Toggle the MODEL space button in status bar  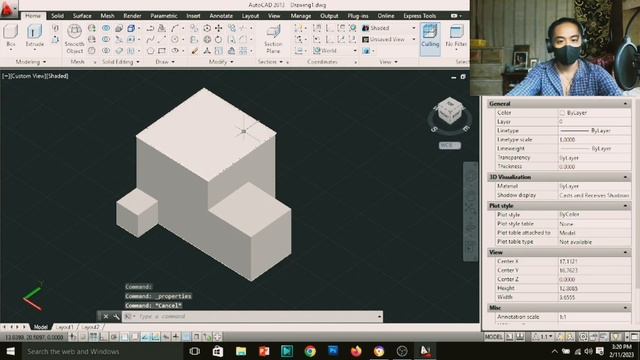[x=493, y=337]
